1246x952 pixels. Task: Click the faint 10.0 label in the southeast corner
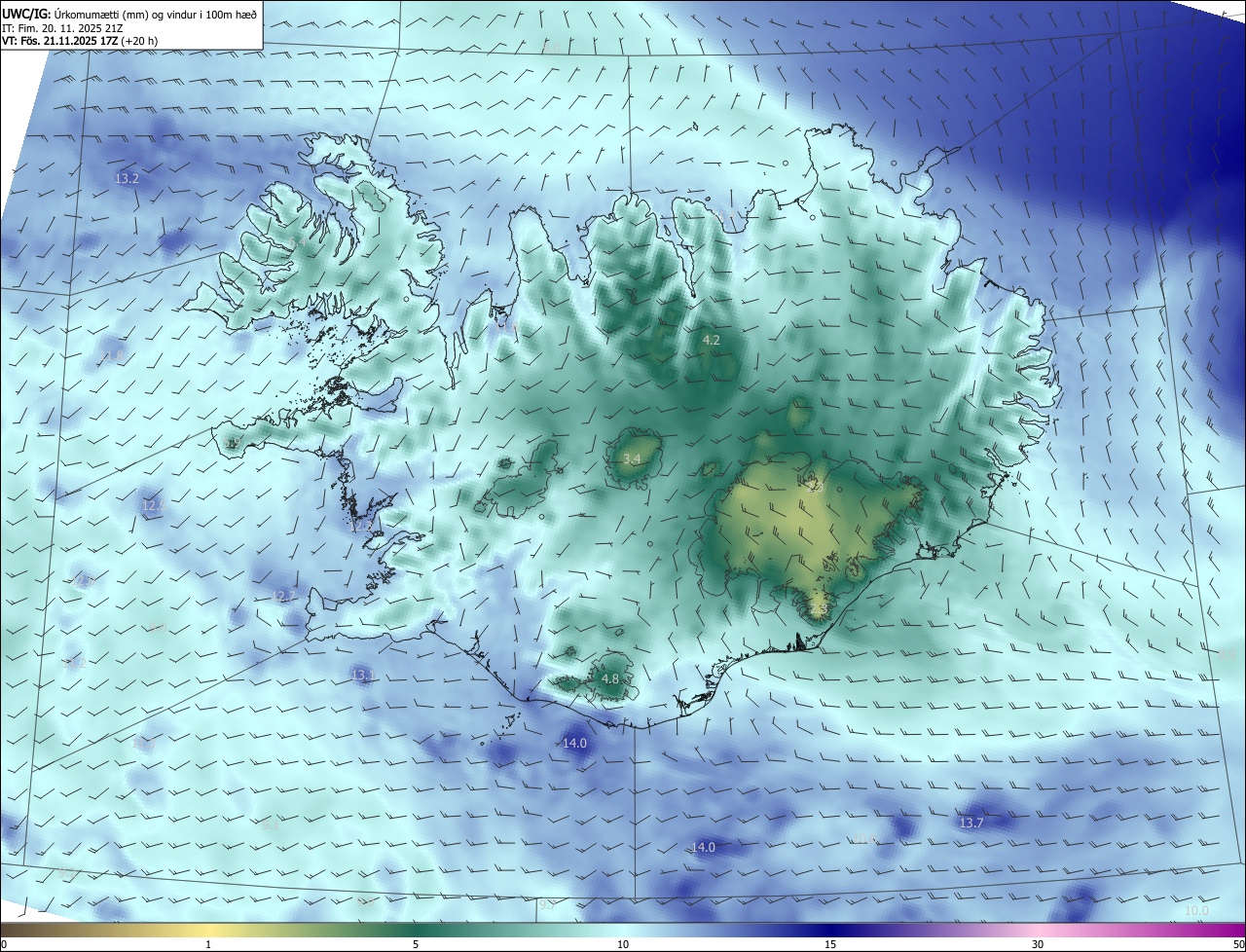[x=1196, y=910]
